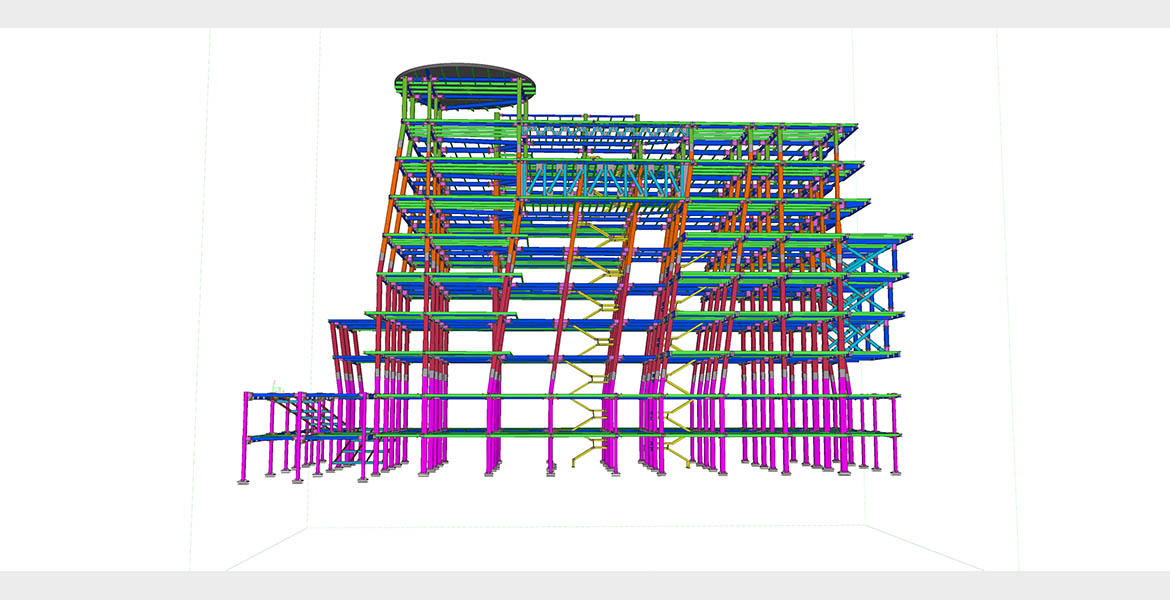
Task: Click the base plate under the leftmost annex column
Action: tap(245, 483)
